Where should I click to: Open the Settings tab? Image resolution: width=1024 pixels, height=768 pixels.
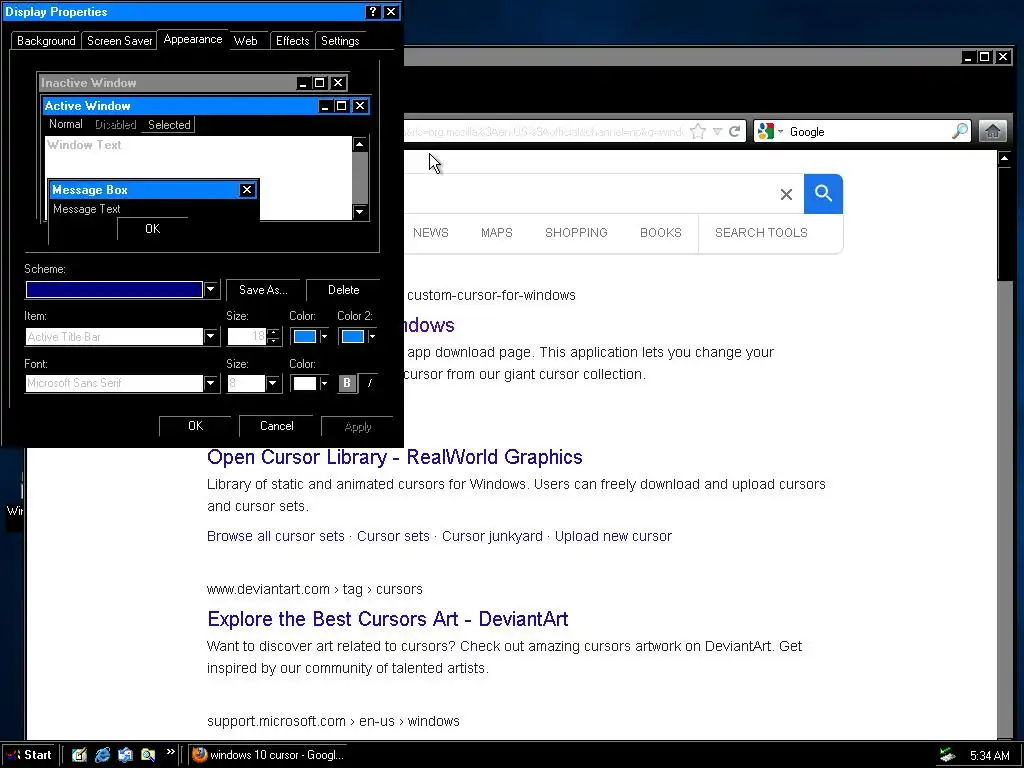pyautogui.click(x=340, y=40)
